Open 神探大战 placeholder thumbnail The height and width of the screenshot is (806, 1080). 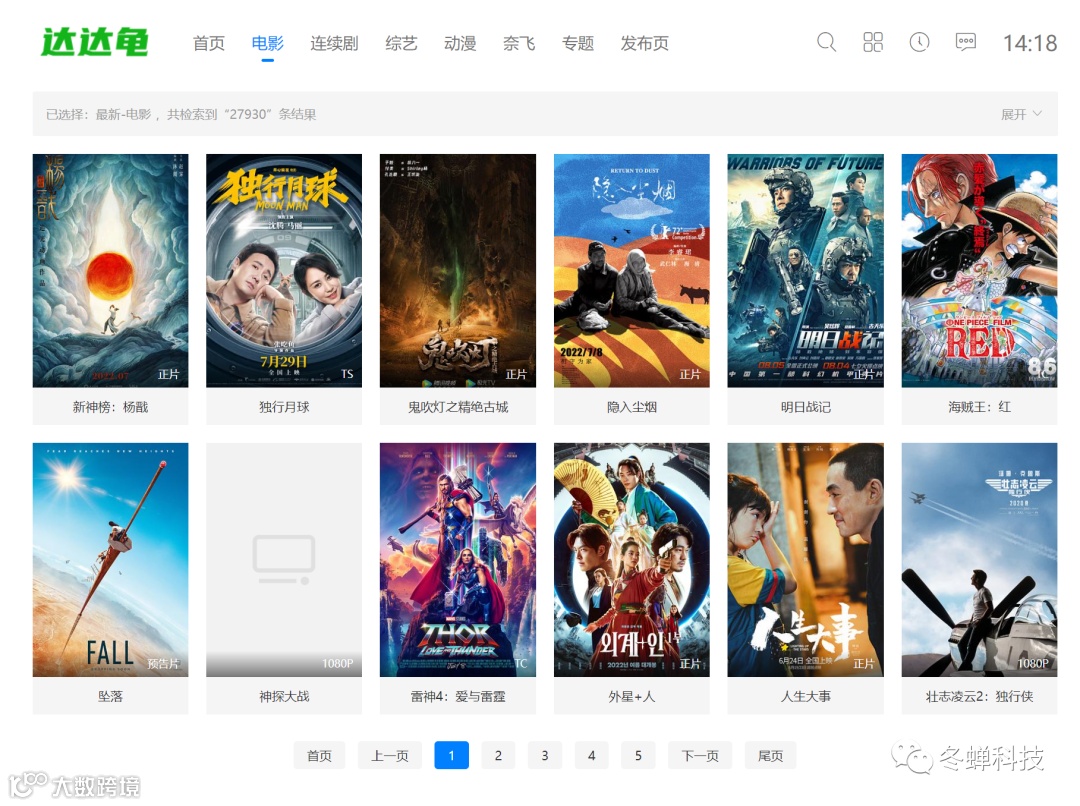(284, 559)
